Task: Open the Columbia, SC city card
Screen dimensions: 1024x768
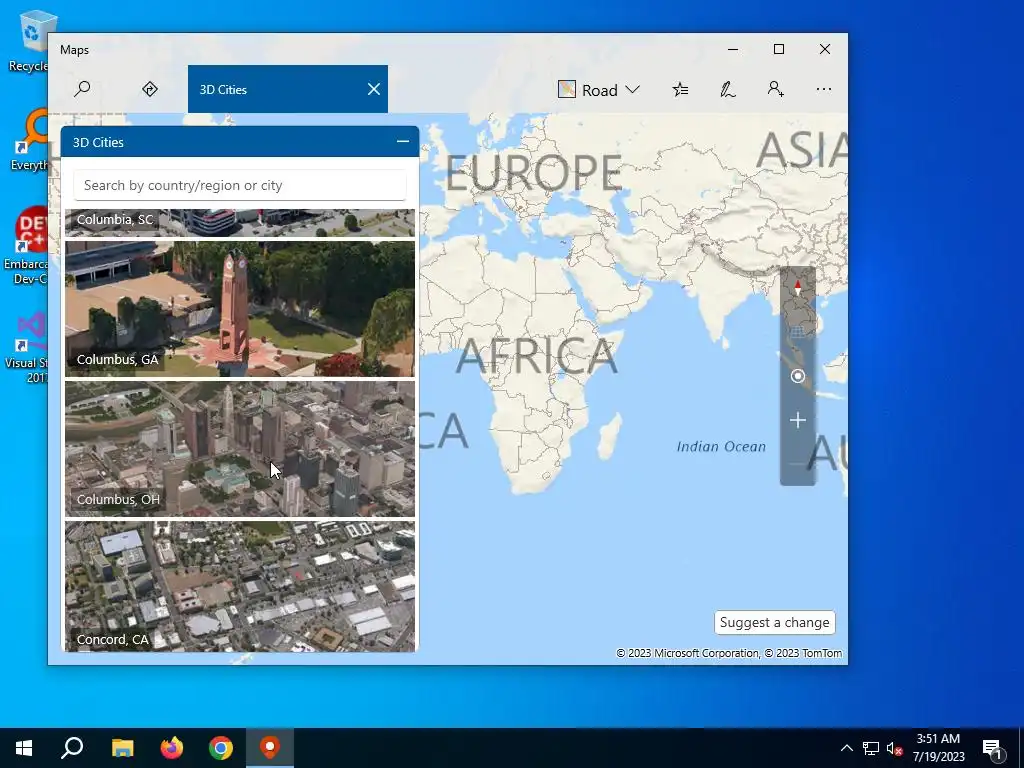Action: pyautogui.click(x=240, y=223)
